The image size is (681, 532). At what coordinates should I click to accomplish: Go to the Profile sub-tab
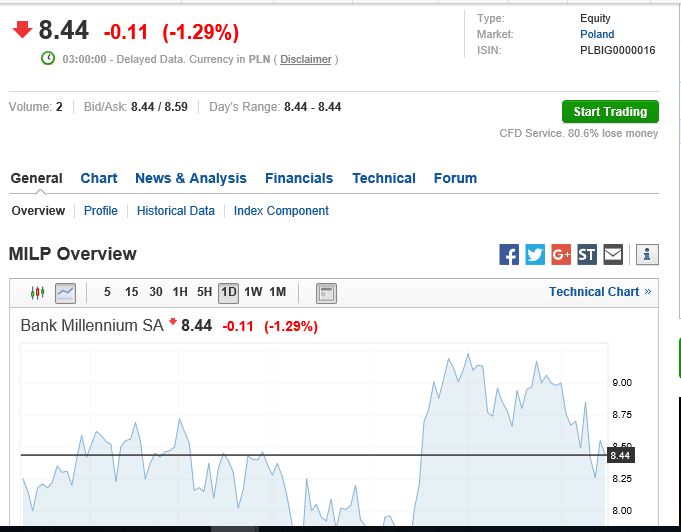101,211
